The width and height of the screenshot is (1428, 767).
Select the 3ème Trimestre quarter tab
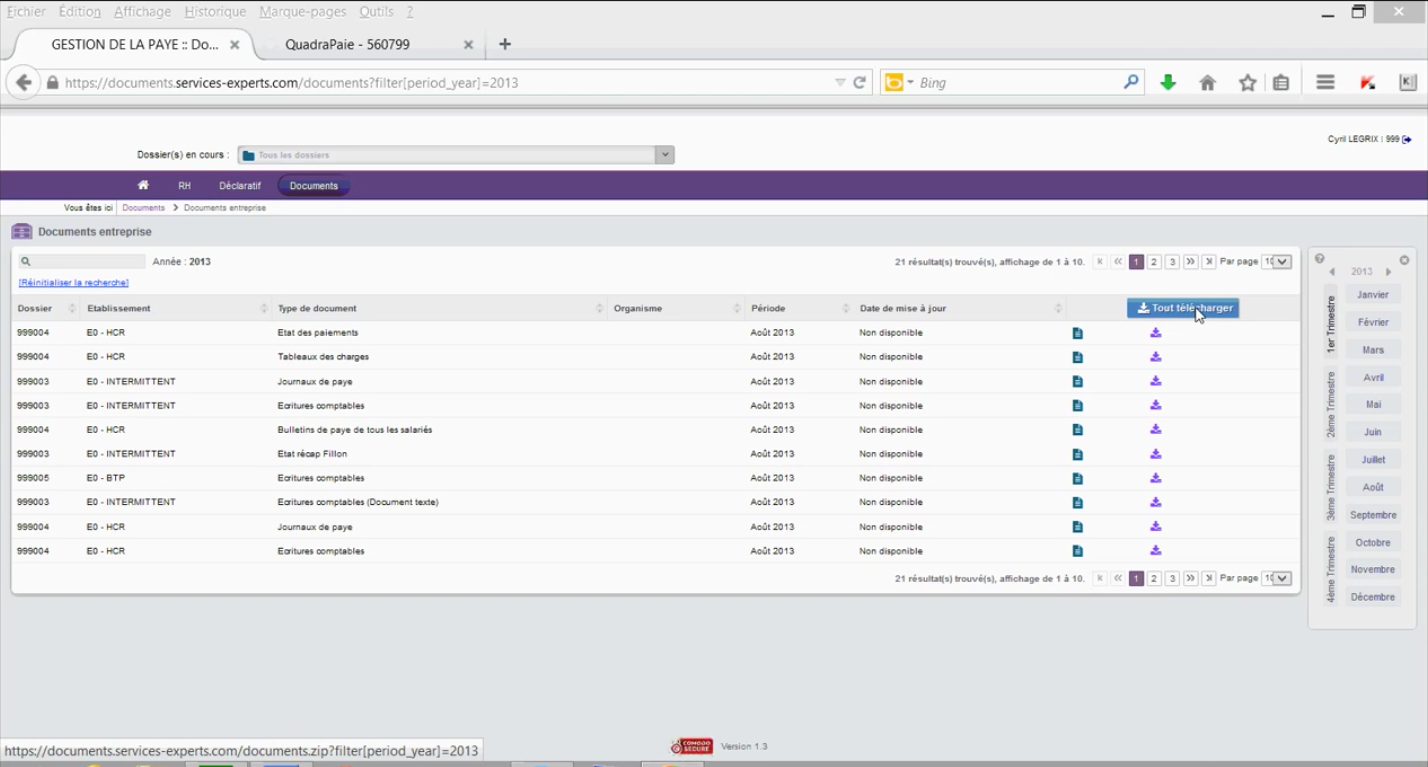pyautogui.click(x=1331, y=487)
